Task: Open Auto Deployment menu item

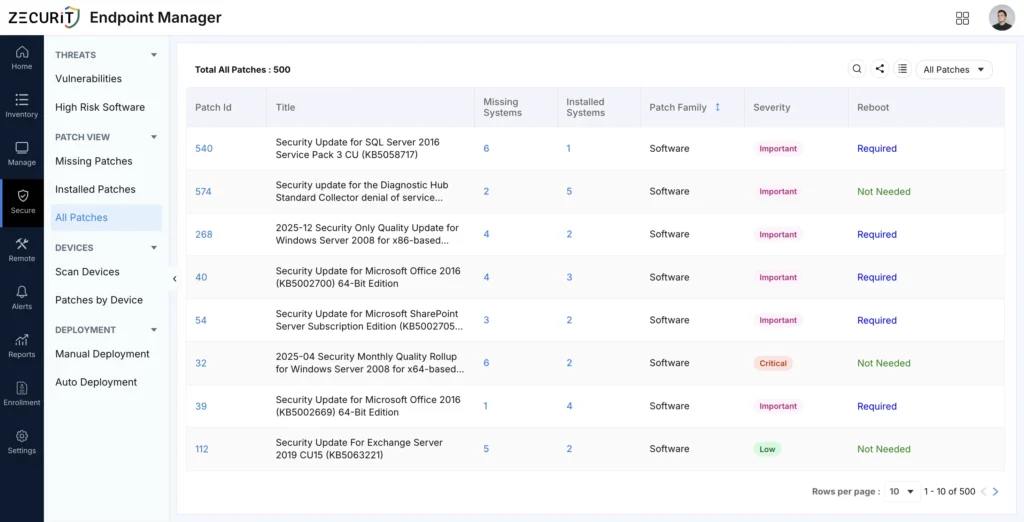Action: coord(96,382)
